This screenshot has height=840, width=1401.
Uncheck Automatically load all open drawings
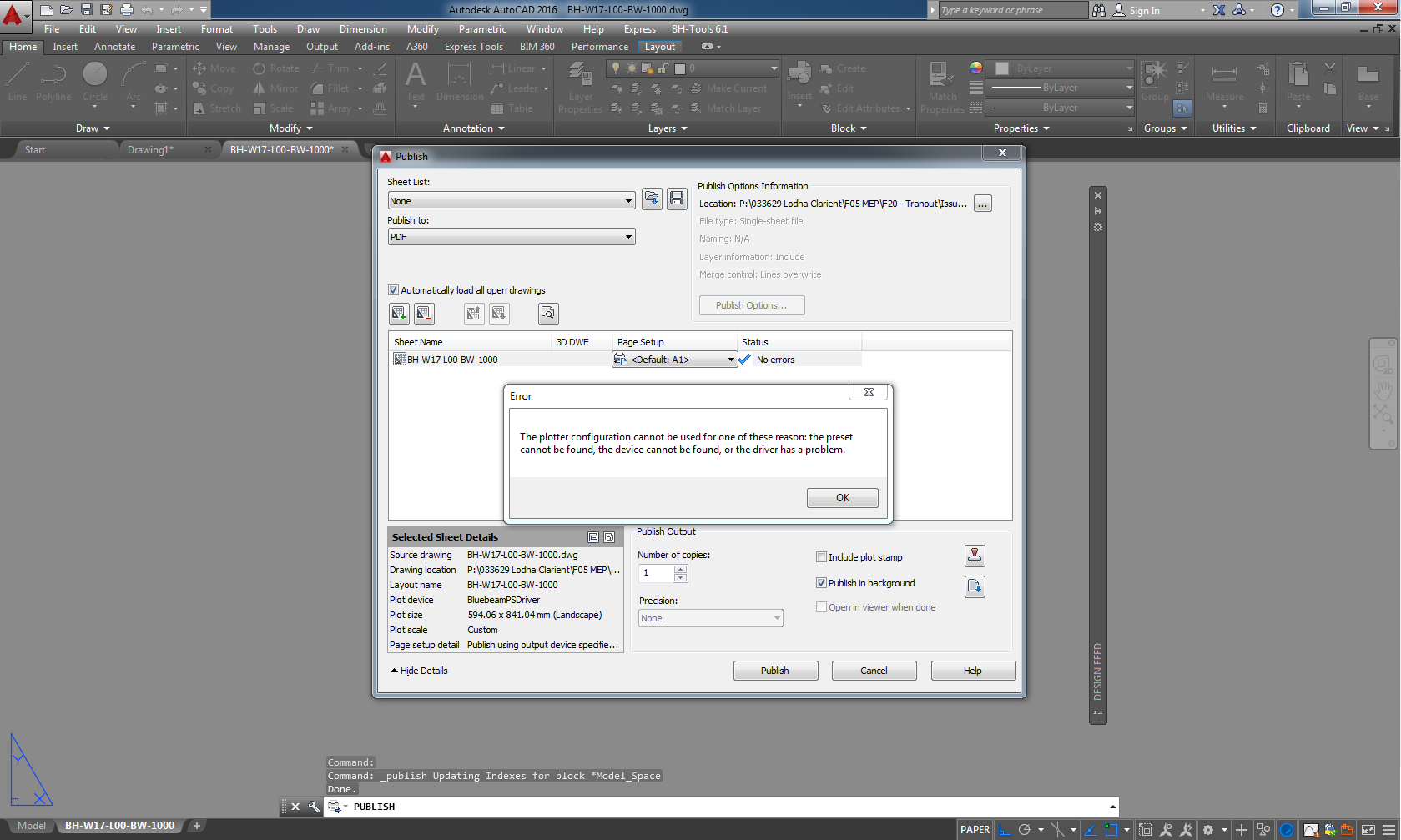pos(393,289)
